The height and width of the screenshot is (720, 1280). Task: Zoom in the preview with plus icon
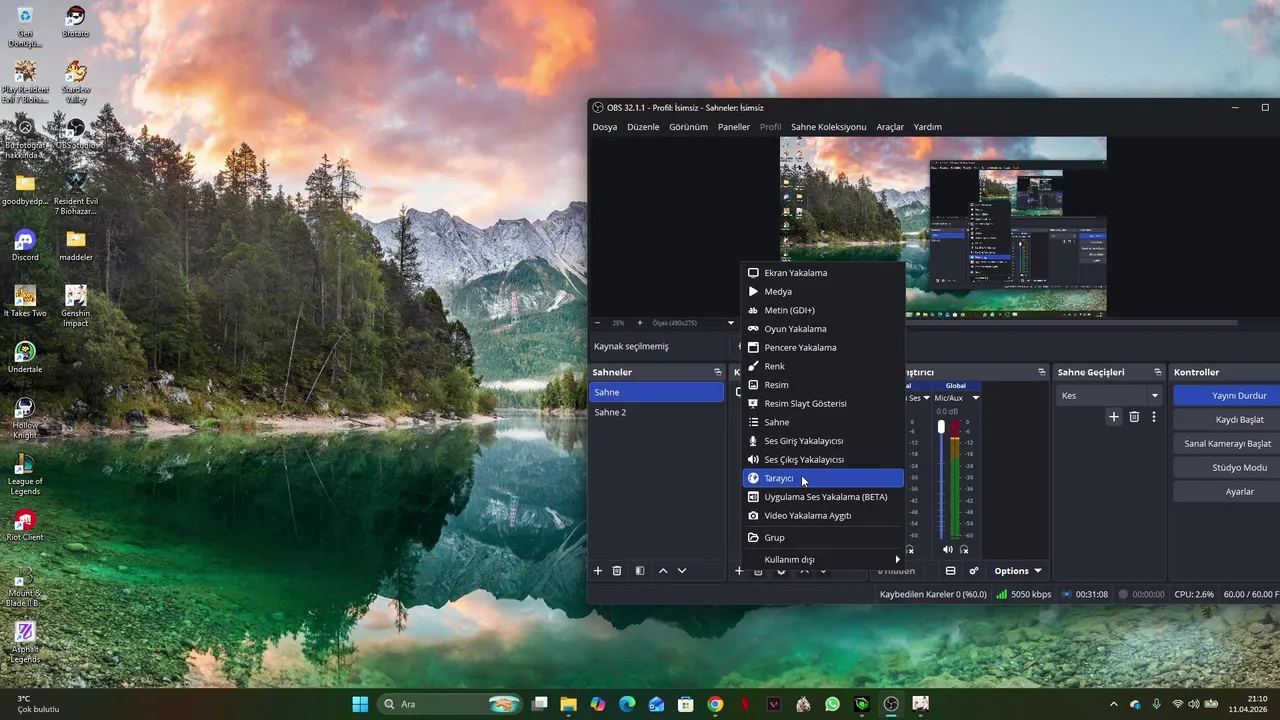(640, 323)
